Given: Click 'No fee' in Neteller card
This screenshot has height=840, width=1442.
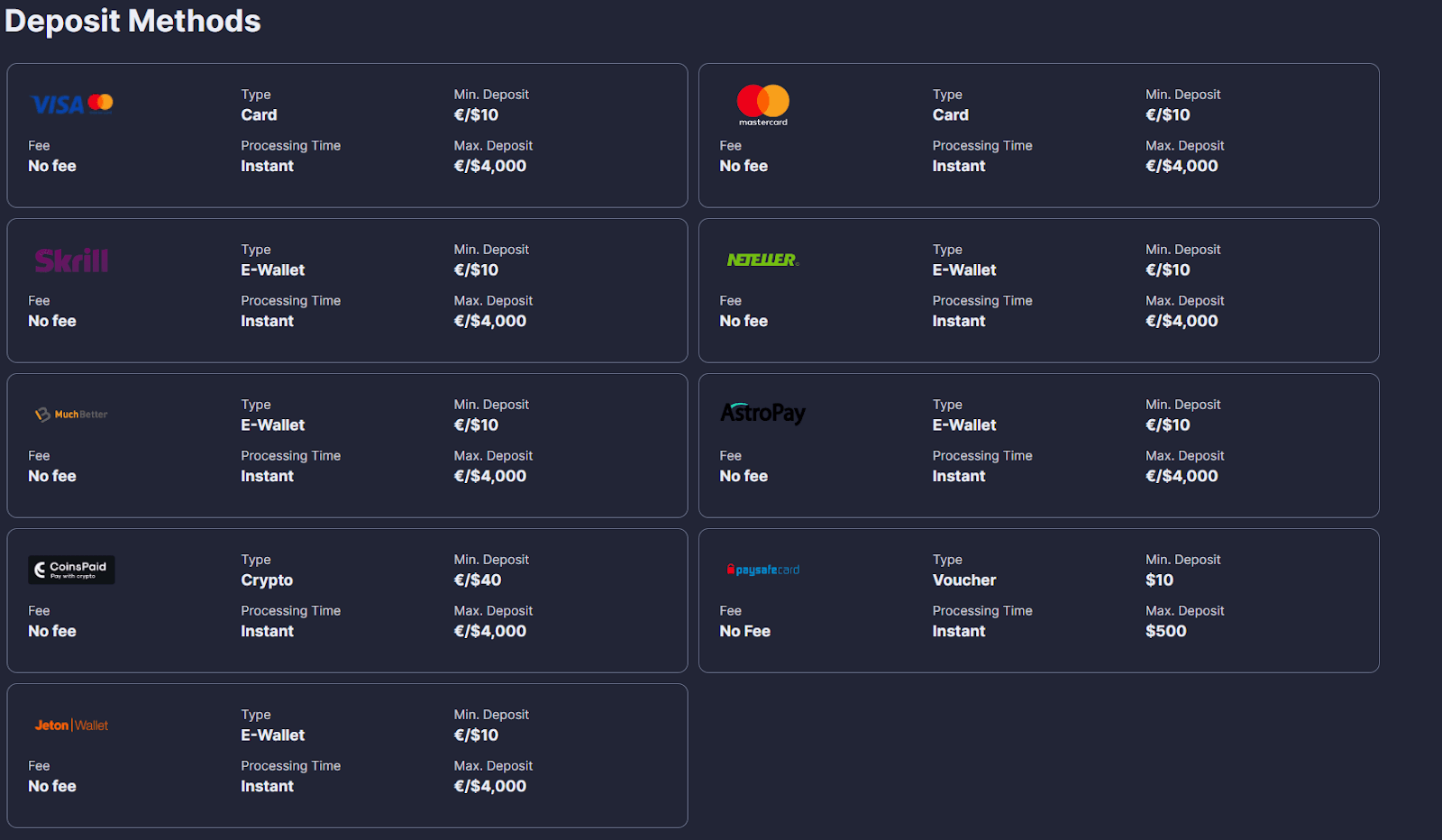Looking at the screenshot, I should [x=744, y=321].
